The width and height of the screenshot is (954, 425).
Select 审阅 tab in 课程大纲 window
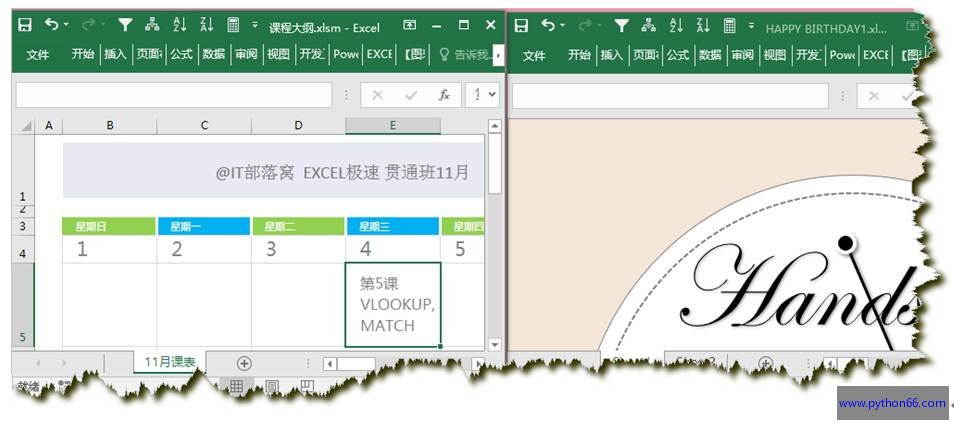(x=246, y=54)
